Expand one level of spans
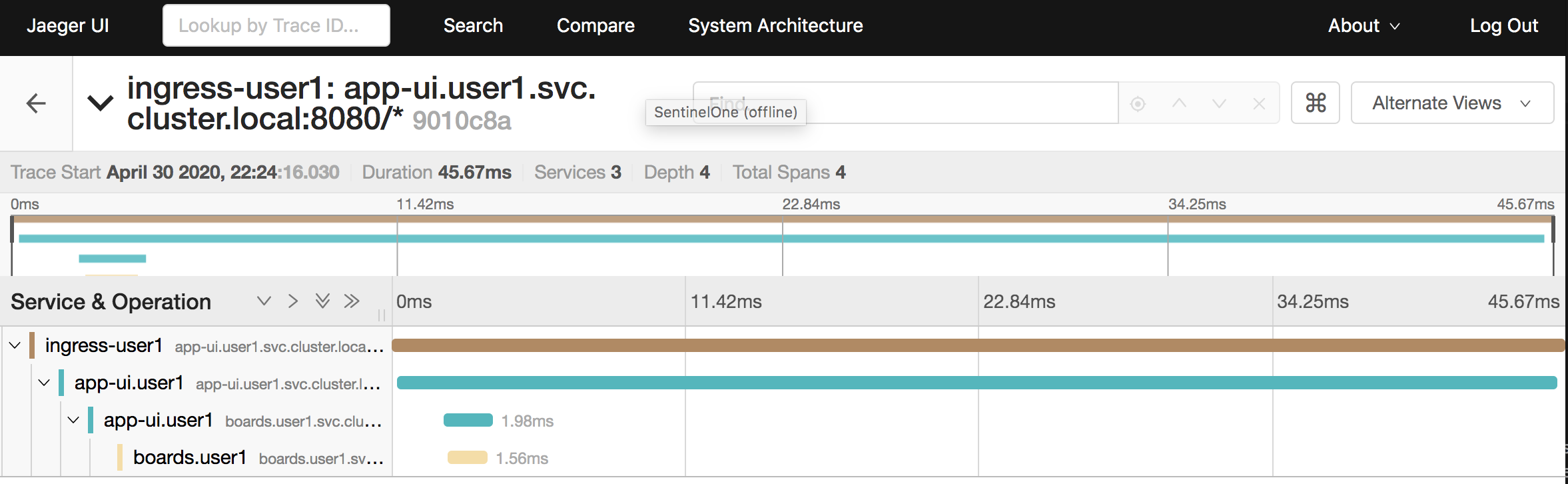The image size is (1568, 484). [x=264, y=301]
